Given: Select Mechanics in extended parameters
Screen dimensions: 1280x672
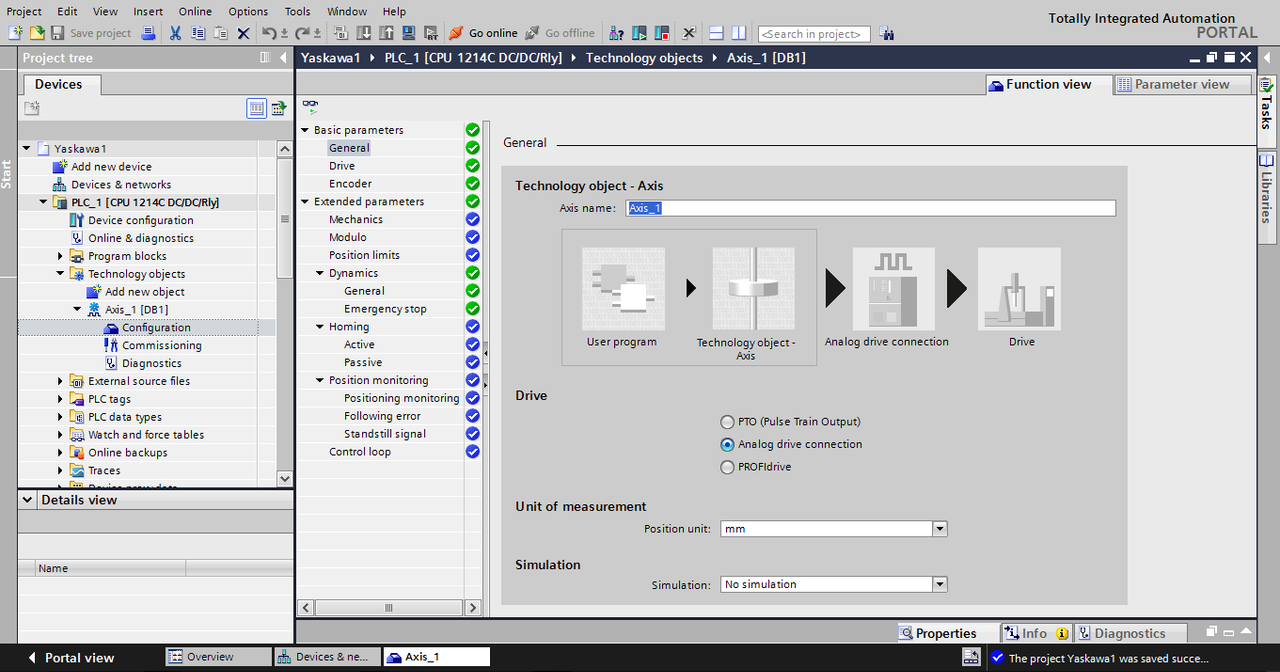Looking at the screenshot, I should coord(356,219).
